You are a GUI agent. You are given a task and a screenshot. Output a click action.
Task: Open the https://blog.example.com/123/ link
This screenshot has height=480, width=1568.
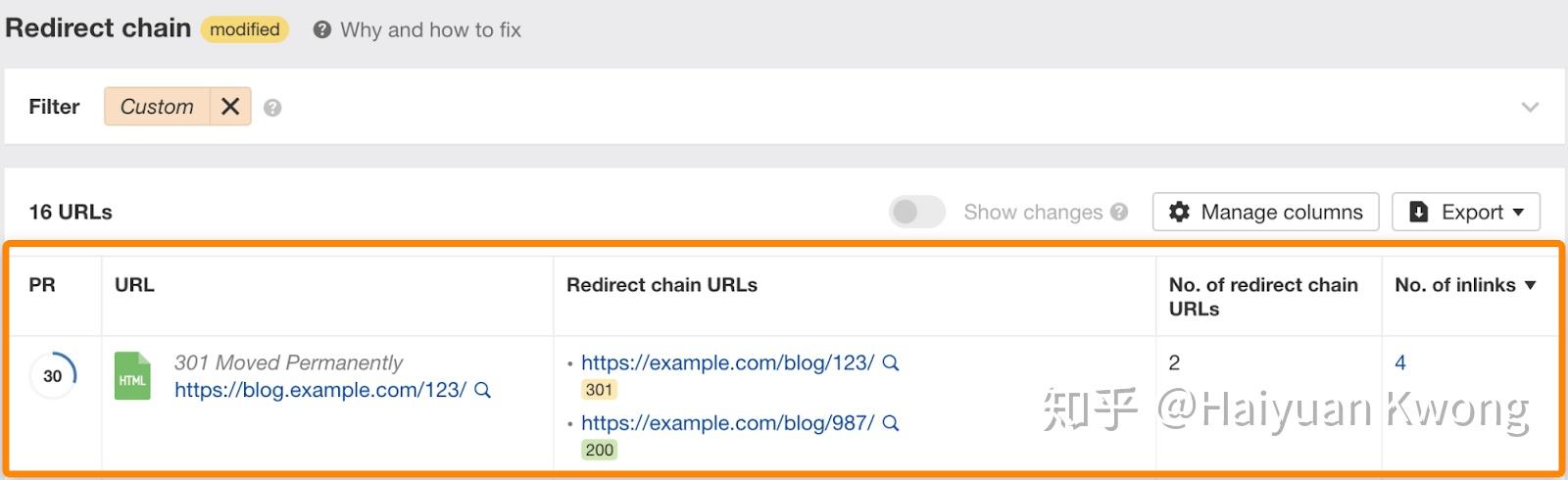(319, 390)
